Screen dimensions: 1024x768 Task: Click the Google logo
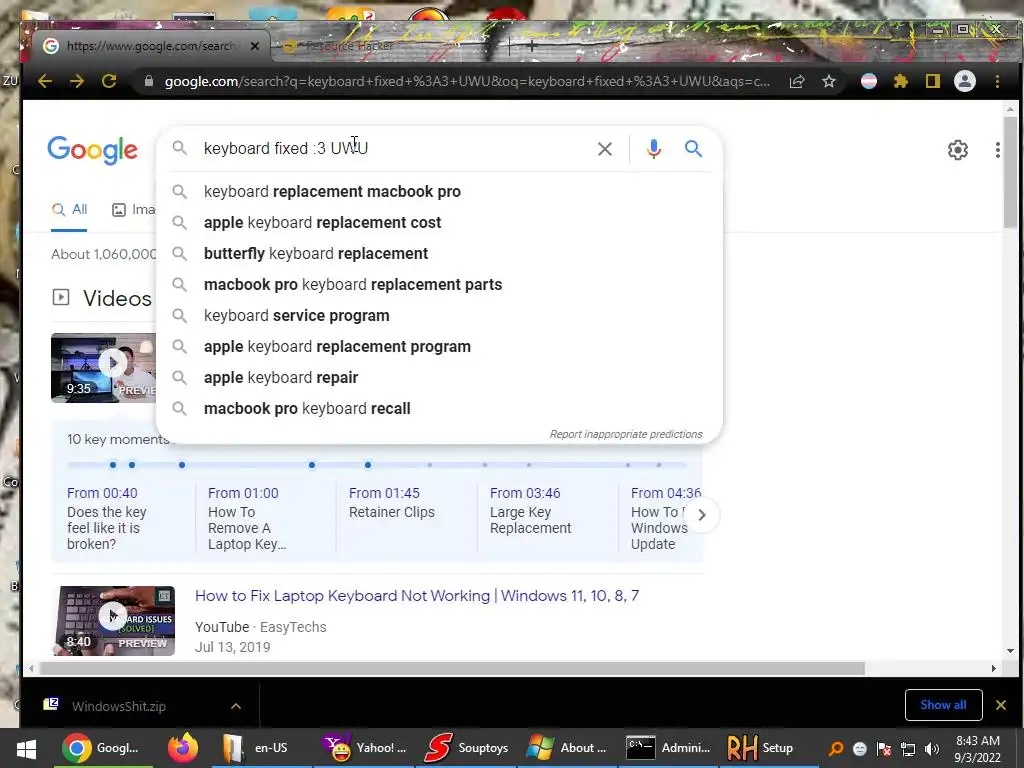click(92, 150)
